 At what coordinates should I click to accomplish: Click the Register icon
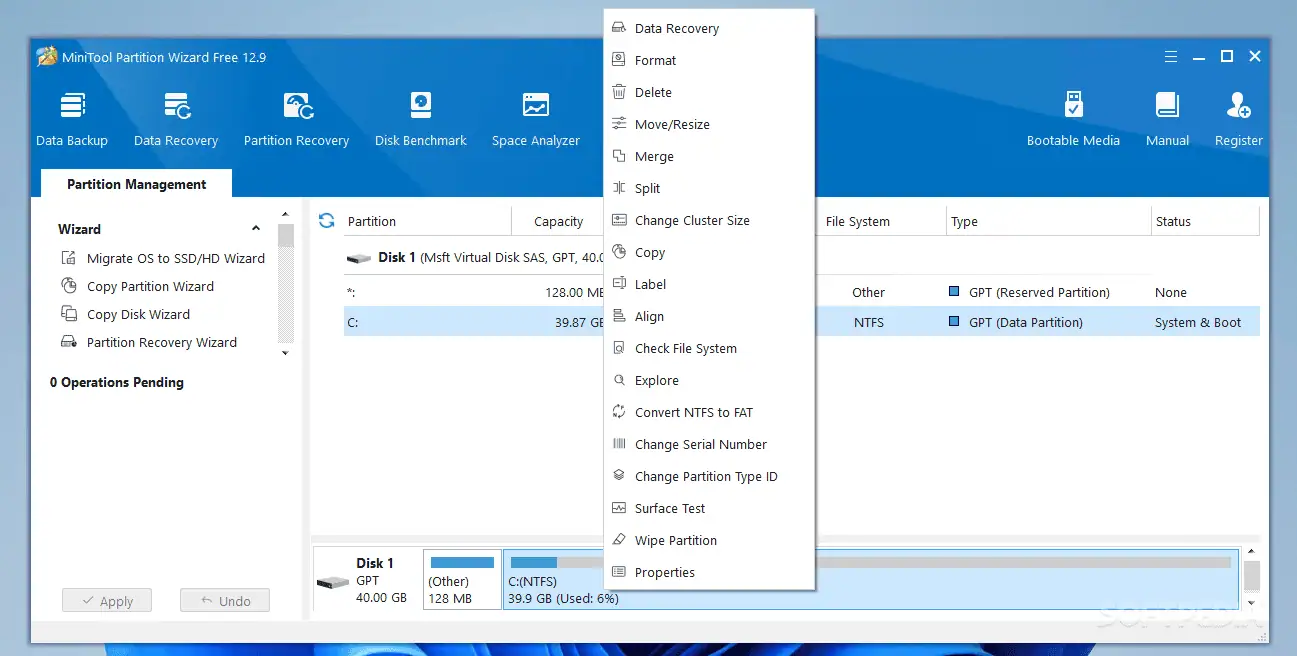[x=1238, y=105]
